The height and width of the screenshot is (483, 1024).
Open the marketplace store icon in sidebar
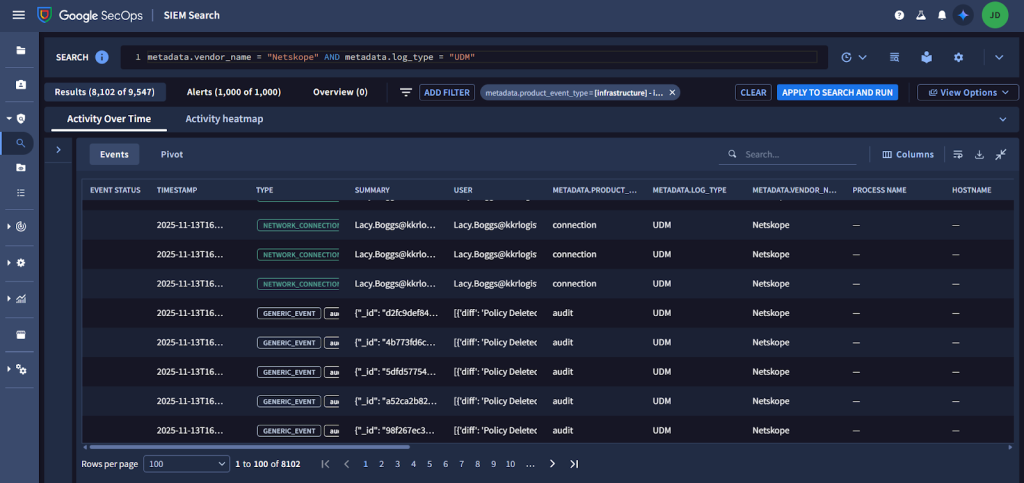21,335
